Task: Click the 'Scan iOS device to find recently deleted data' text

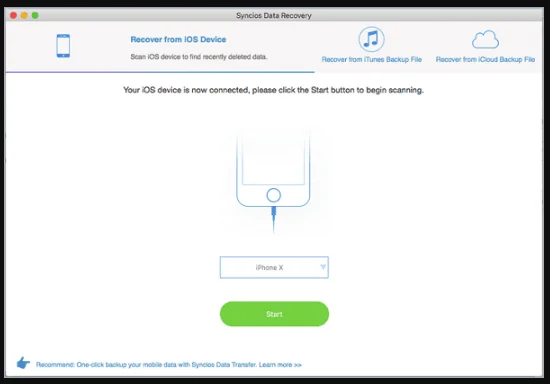Action: 199,57
